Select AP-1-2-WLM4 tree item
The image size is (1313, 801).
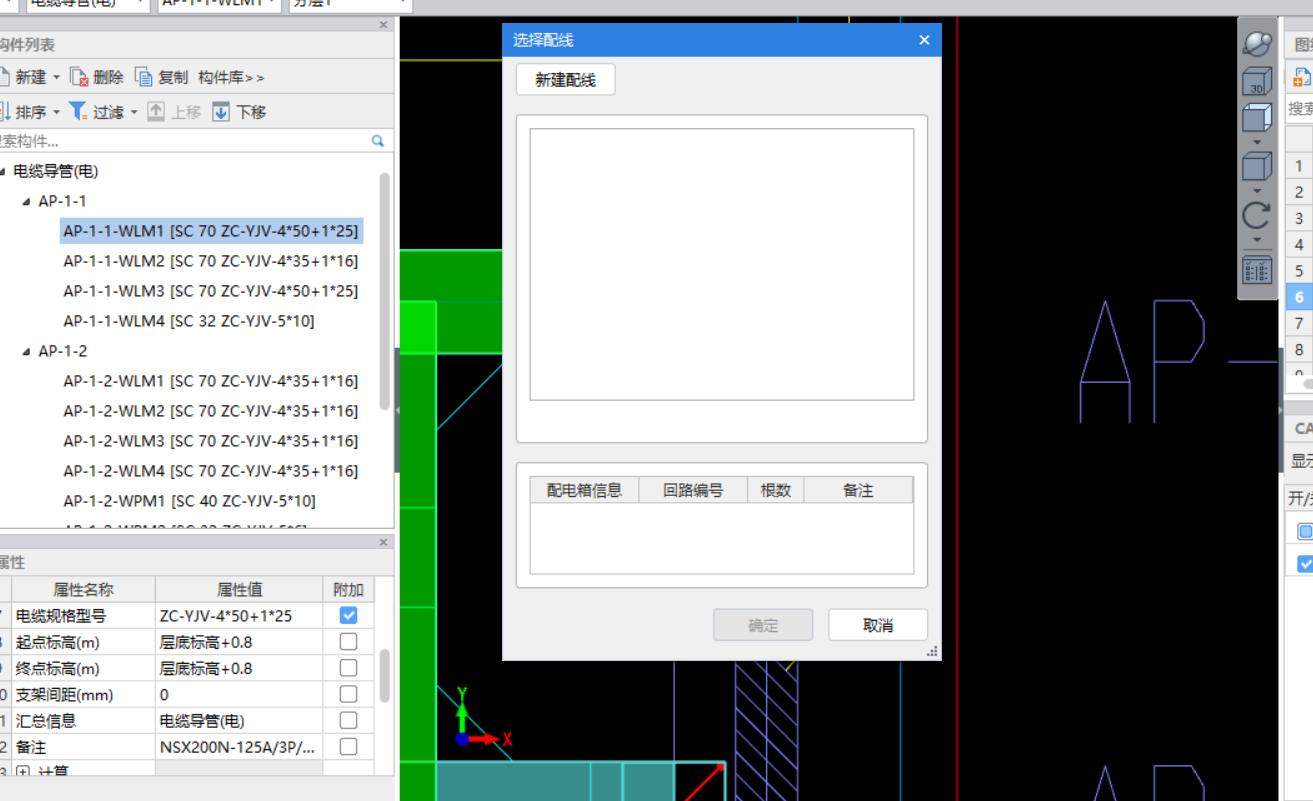click(211, 471)
